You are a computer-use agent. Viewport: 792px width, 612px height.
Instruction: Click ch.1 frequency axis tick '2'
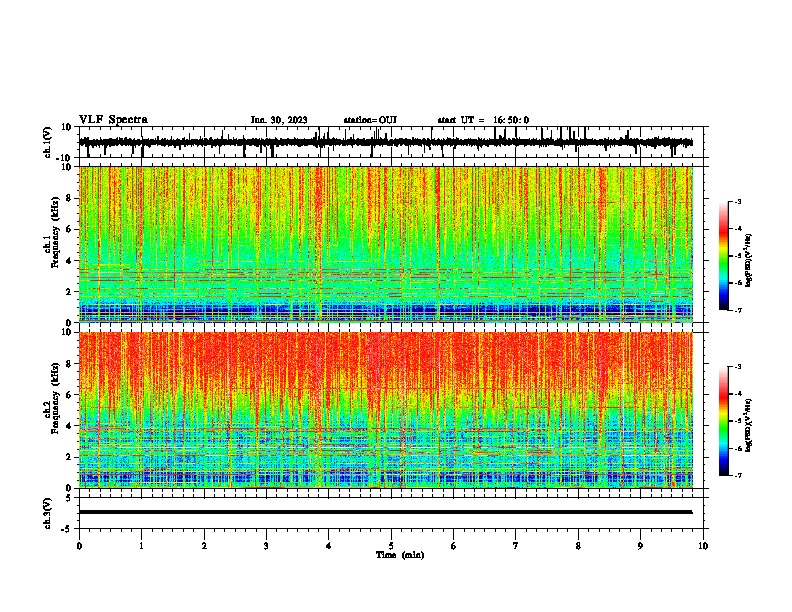pos(69,292)
